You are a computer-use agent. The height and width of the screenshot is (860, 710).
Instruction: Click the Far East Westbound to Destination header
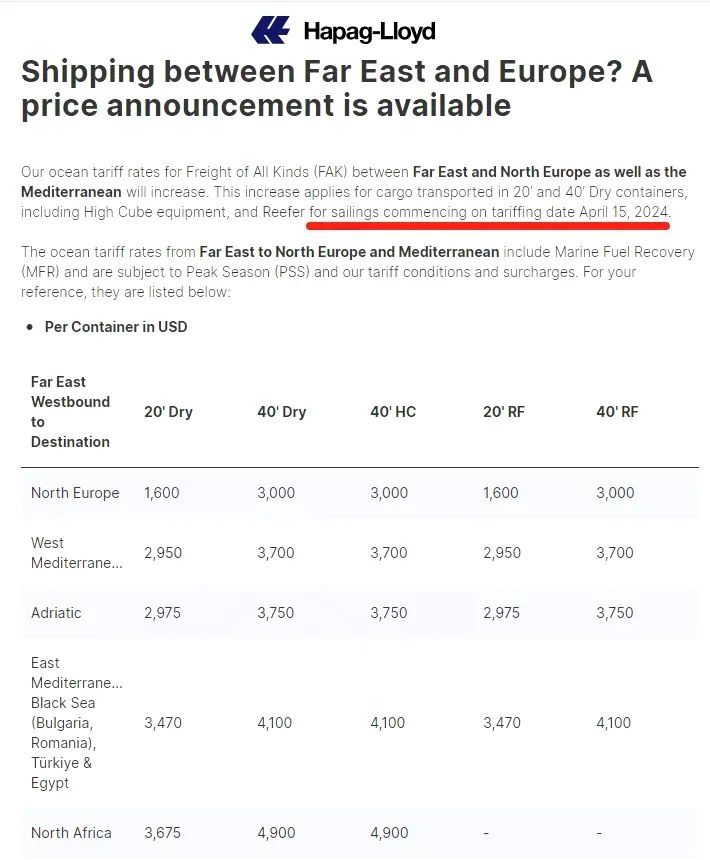tap(70, 412)
